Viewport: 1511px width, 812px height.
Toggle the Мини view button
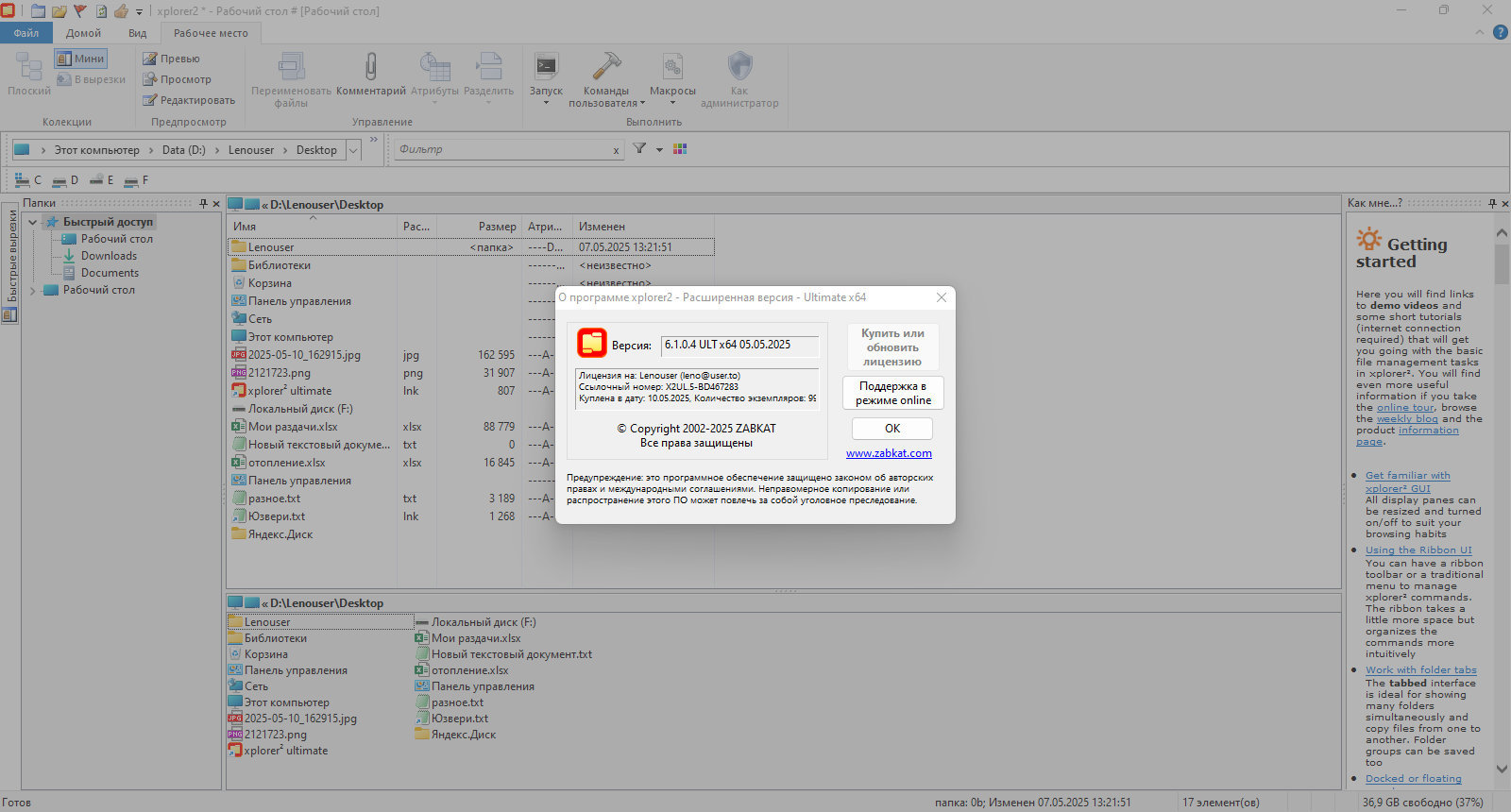pos(80,59)
